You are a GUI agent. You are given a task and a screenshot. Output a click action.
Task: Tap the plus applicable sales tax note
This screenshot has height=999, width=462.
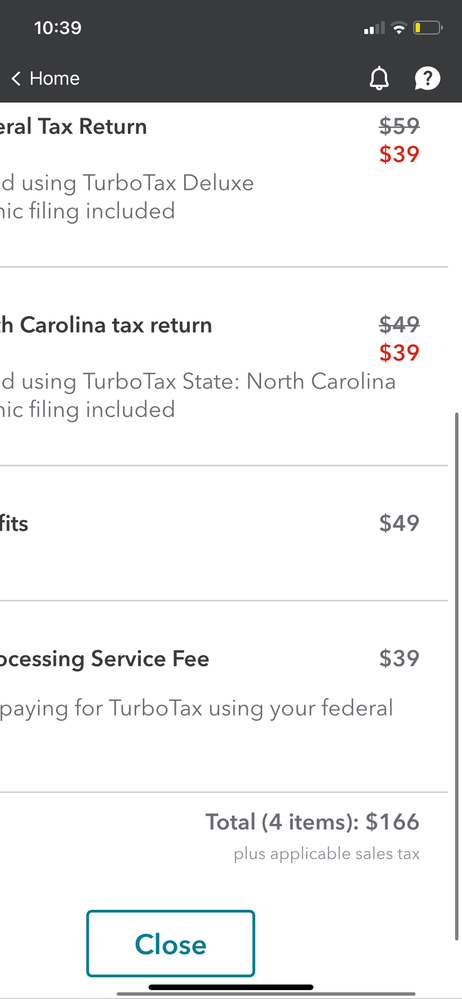[x=327, y=854]
